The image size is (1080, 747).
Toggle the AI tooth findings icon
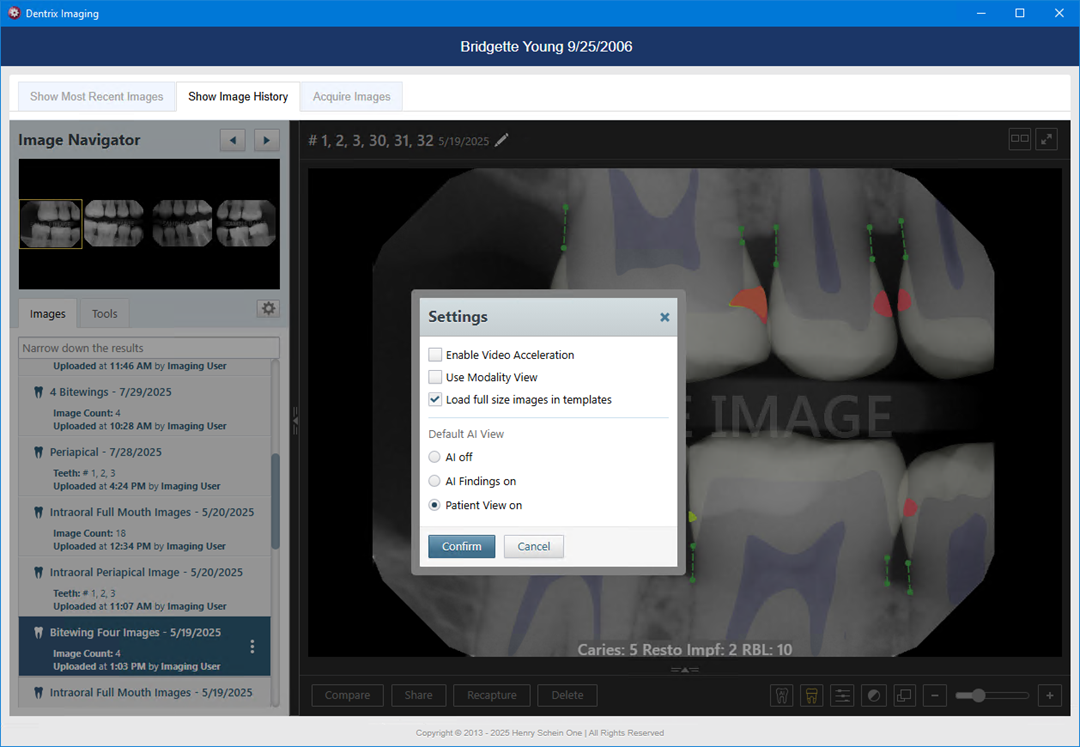coord(782,695)
